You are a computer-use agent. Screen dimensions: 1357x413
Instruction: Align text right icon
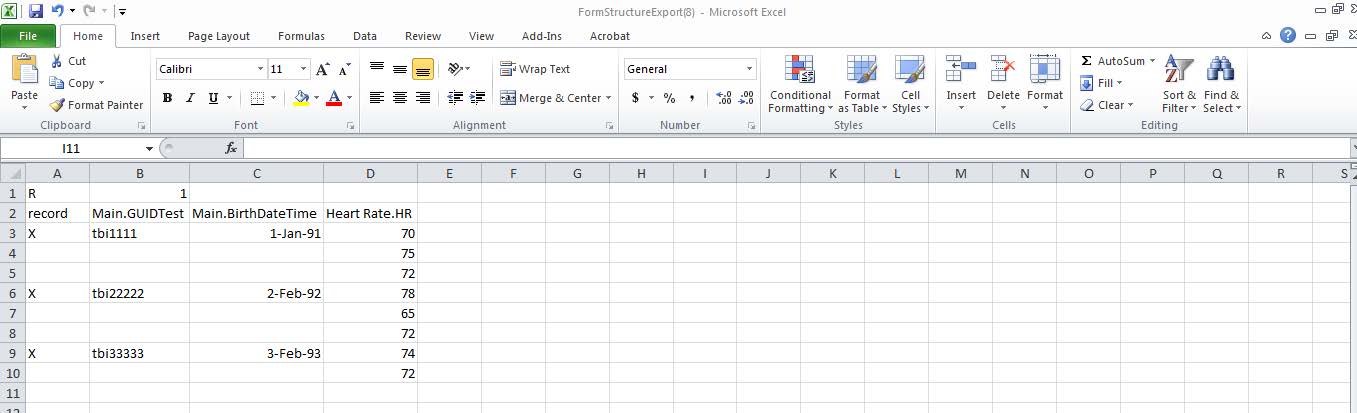point(422,98)
